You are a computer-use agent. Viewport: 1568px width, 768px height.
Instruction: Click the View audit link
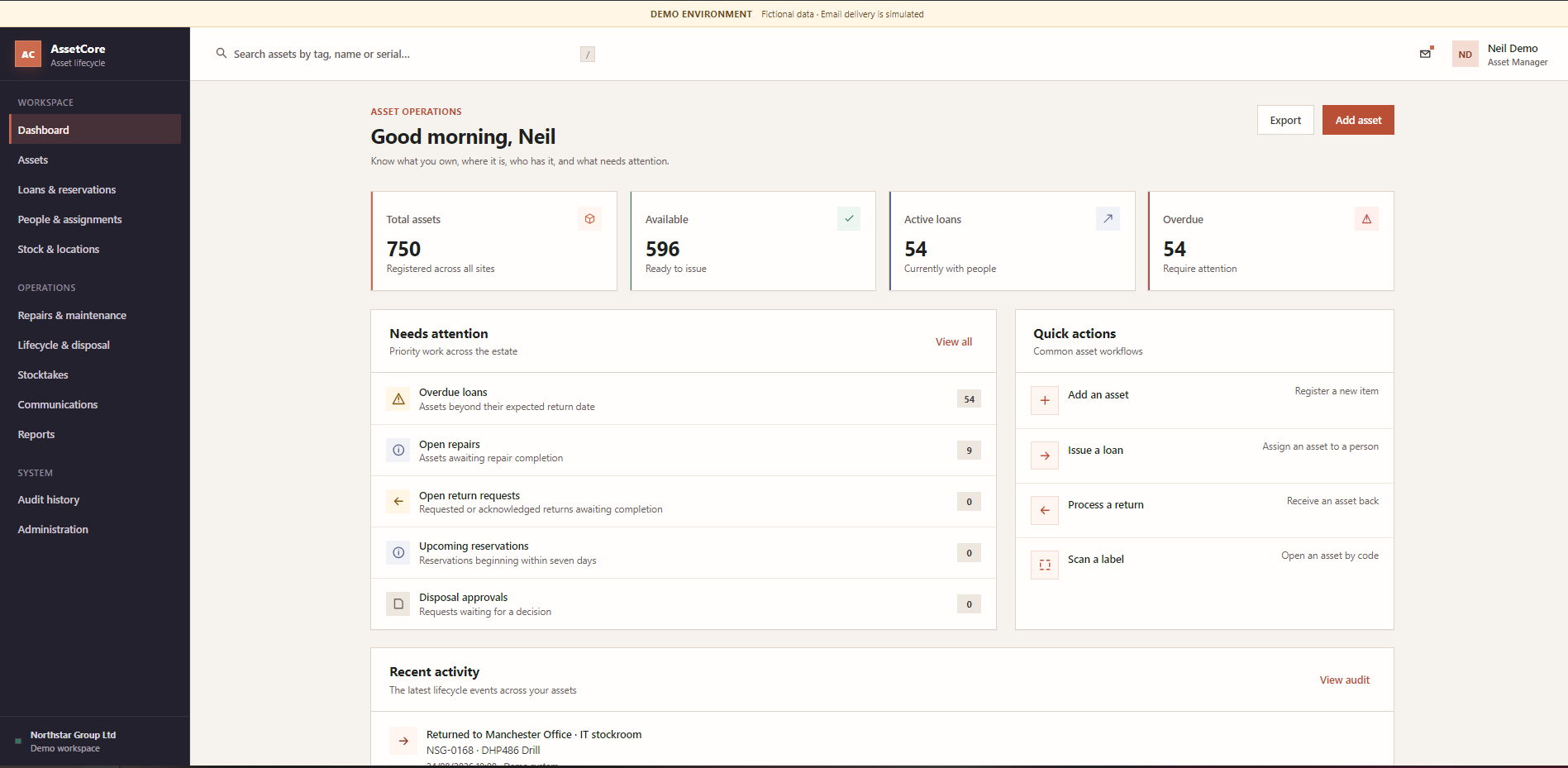1345,680
